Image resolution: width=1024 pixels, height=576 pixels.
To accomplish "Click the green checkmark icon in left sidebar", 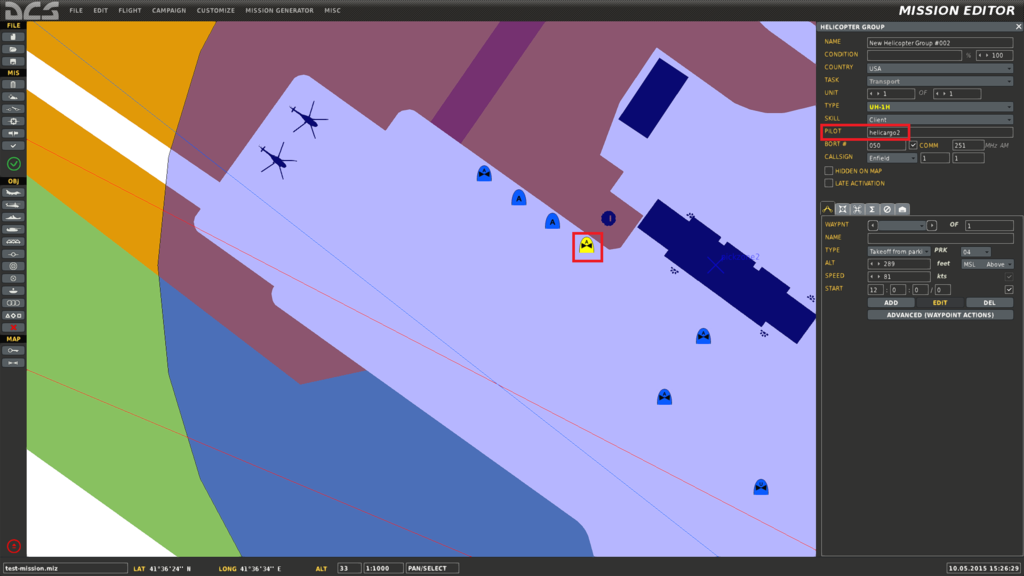I will [x=14, y=164].
